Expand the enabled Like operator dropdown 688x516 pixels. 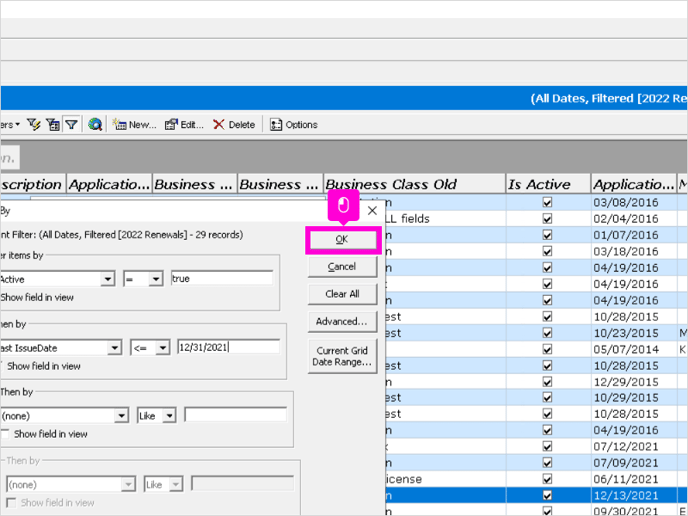[x=169, y=416]
